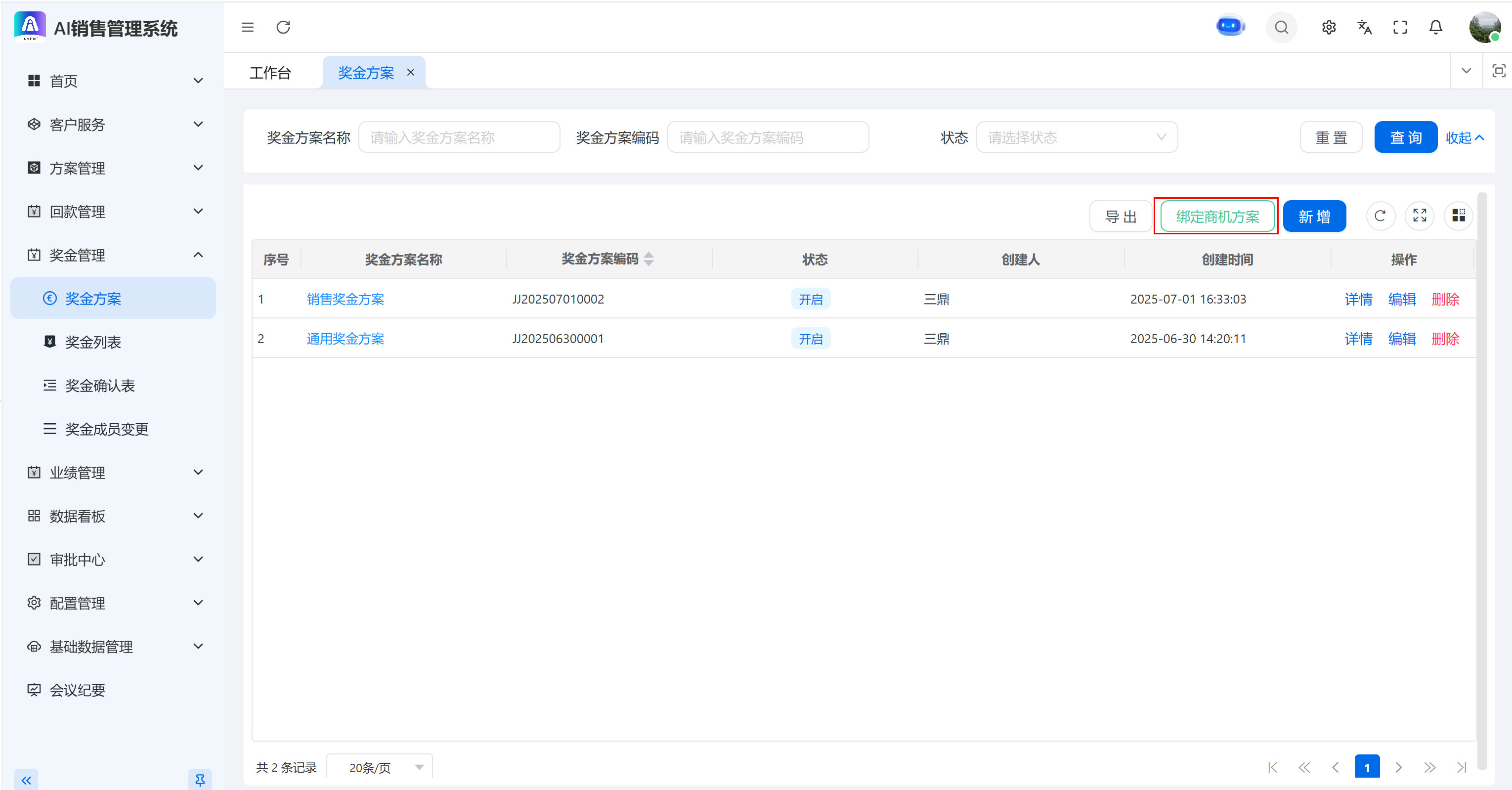Open the 销售奖金方案 link

tap(345, 299)
